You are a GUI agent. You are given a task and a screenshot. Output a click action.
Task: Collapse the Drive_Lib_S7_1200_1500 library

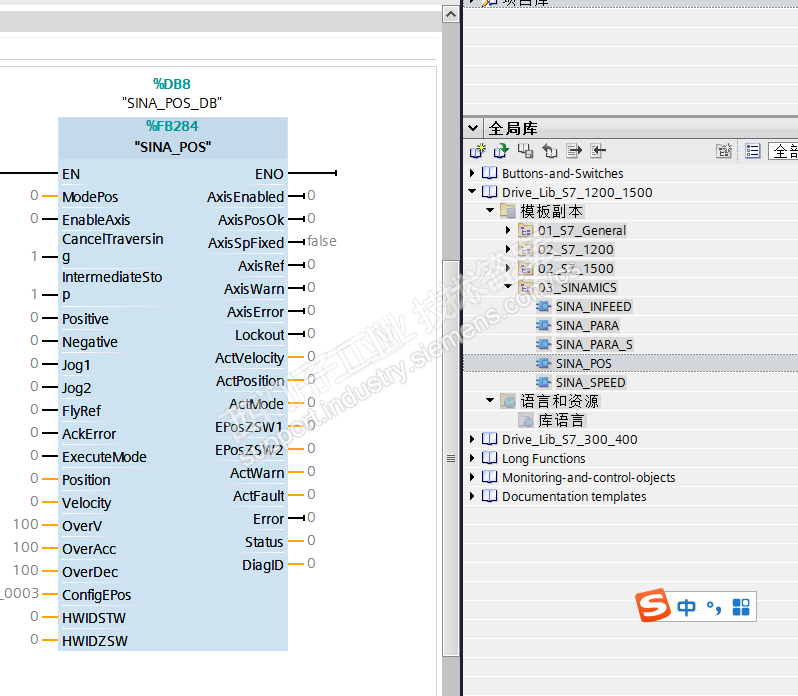pyautogui.click(x=472, y=192)
